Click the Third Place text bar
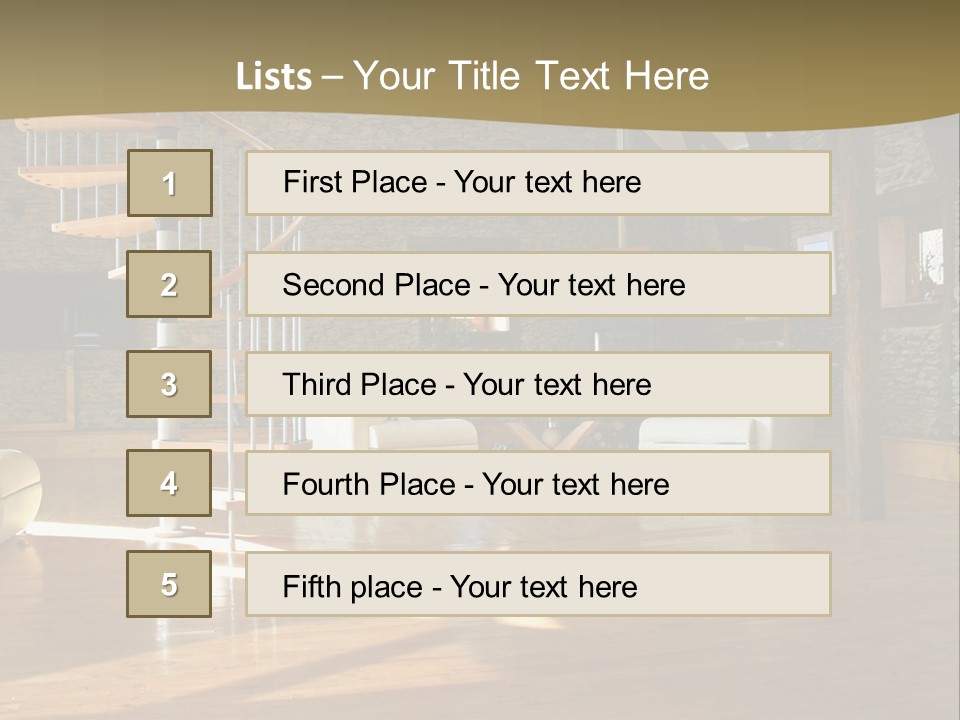Screen dimensions: 960x720 pos(538,384)
